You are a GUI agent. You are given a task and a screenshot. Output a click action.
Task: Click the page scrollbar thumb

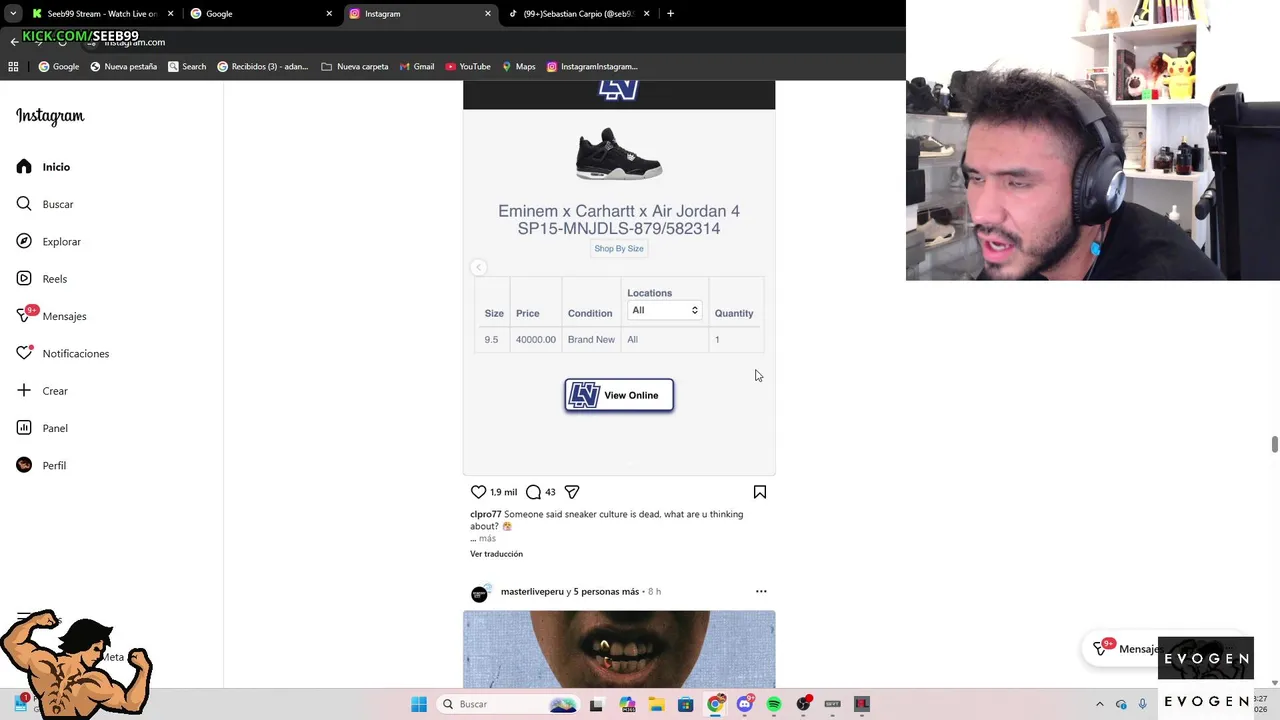point(1274,445)
